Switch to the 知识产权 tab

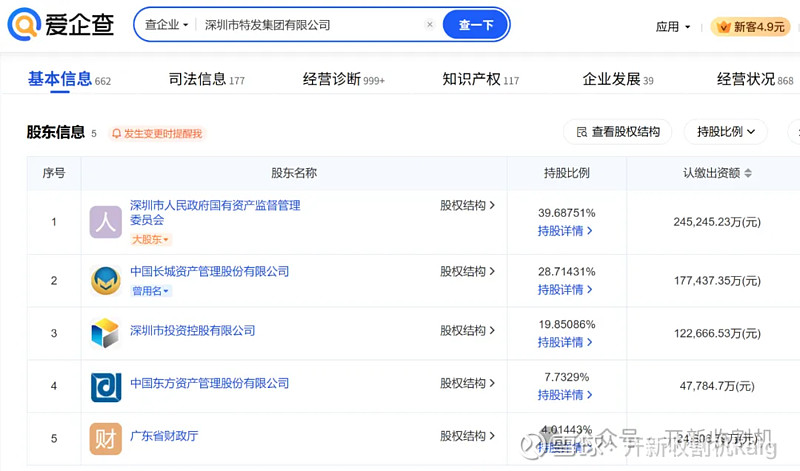point(480,80)
